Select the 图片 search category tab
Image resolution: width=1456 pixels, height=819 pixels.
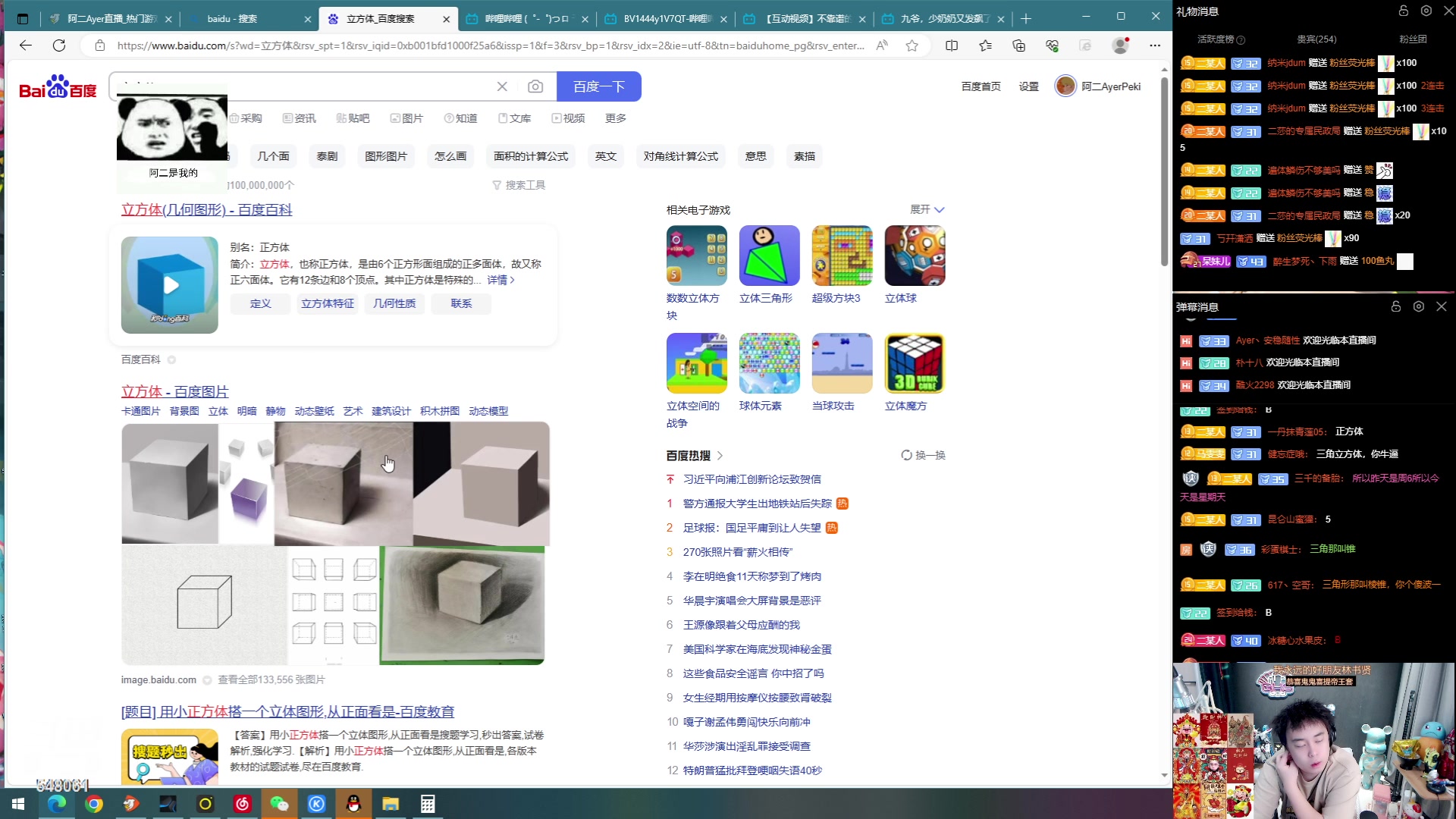tap(406, 118)
